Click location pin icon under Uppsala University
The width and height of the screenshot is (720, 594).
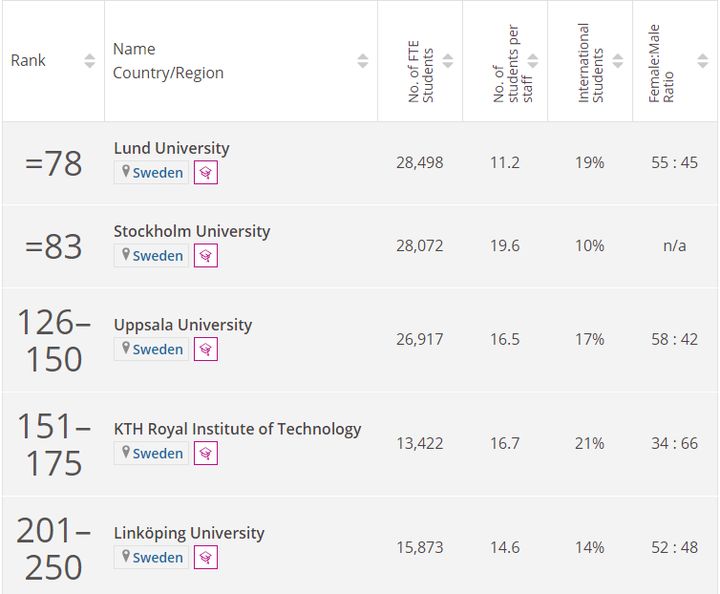pos(126,349)
